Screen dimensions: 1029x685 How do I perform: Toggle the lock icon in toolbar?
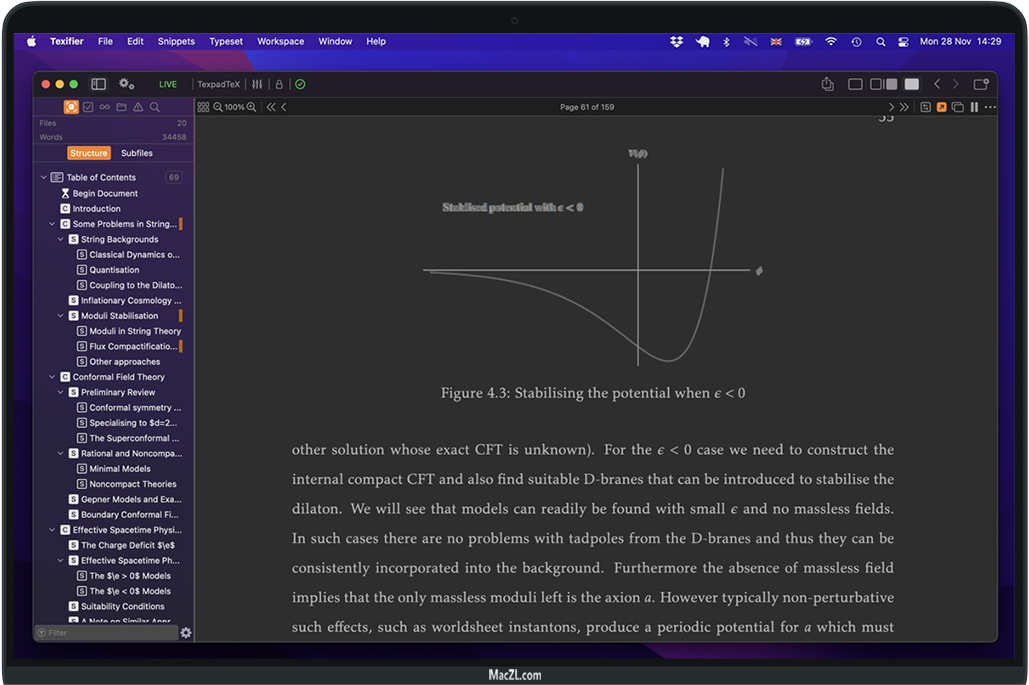tap(279, 85)
